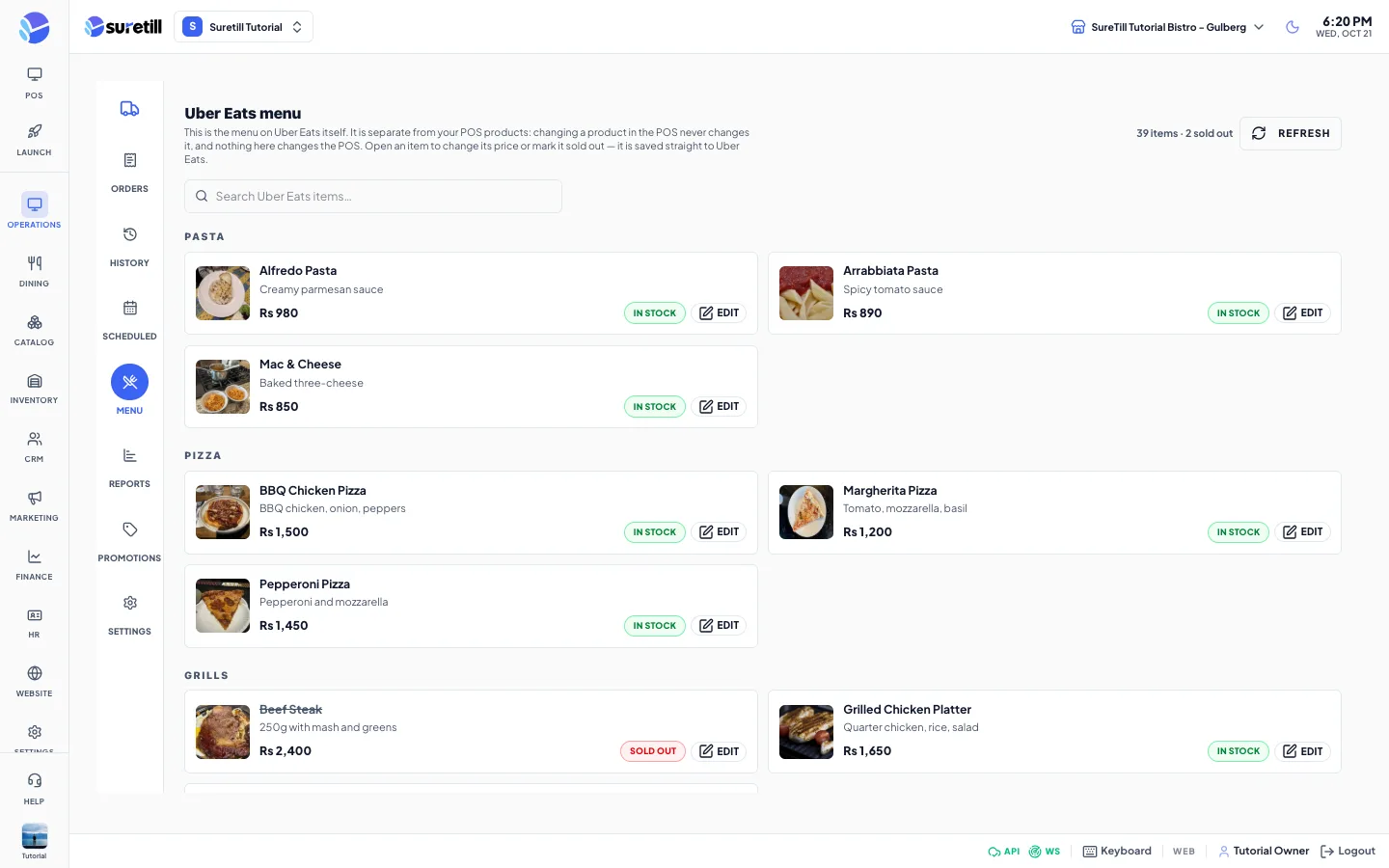The width and height of the screenshot is (1389, 868).
Task: Open Reports tab in the submenu
Action: (129, 468)
